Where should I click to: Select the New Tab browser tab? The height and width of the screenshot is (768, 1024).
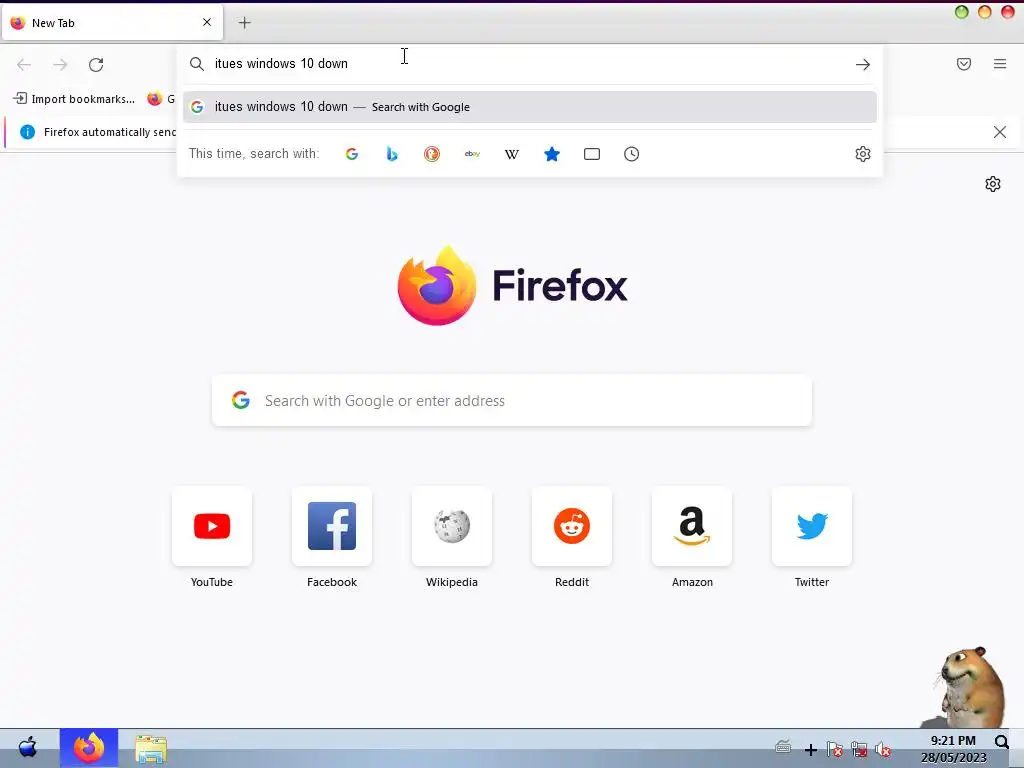pos(112,23)
